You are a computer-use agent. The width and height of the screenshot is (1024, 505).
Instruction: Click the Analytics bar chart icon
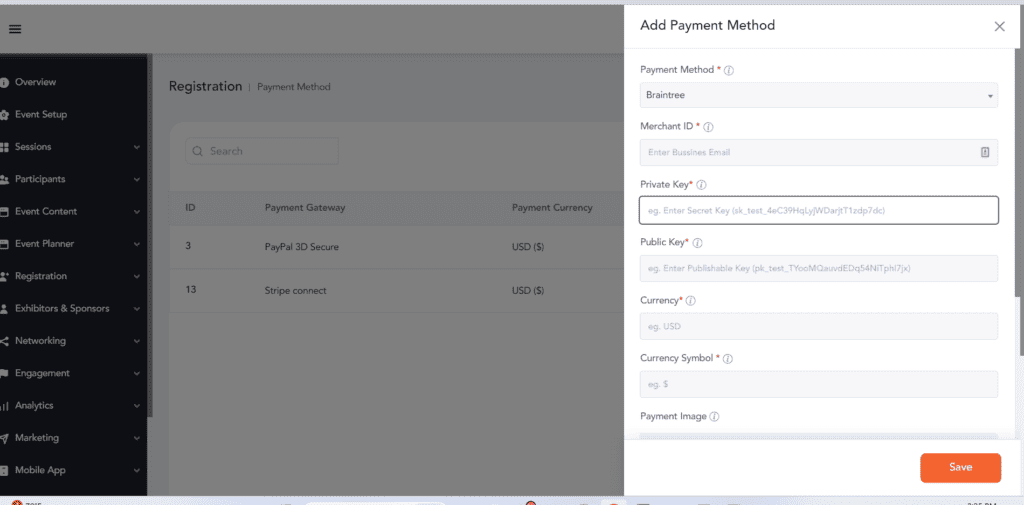point(4,406)
